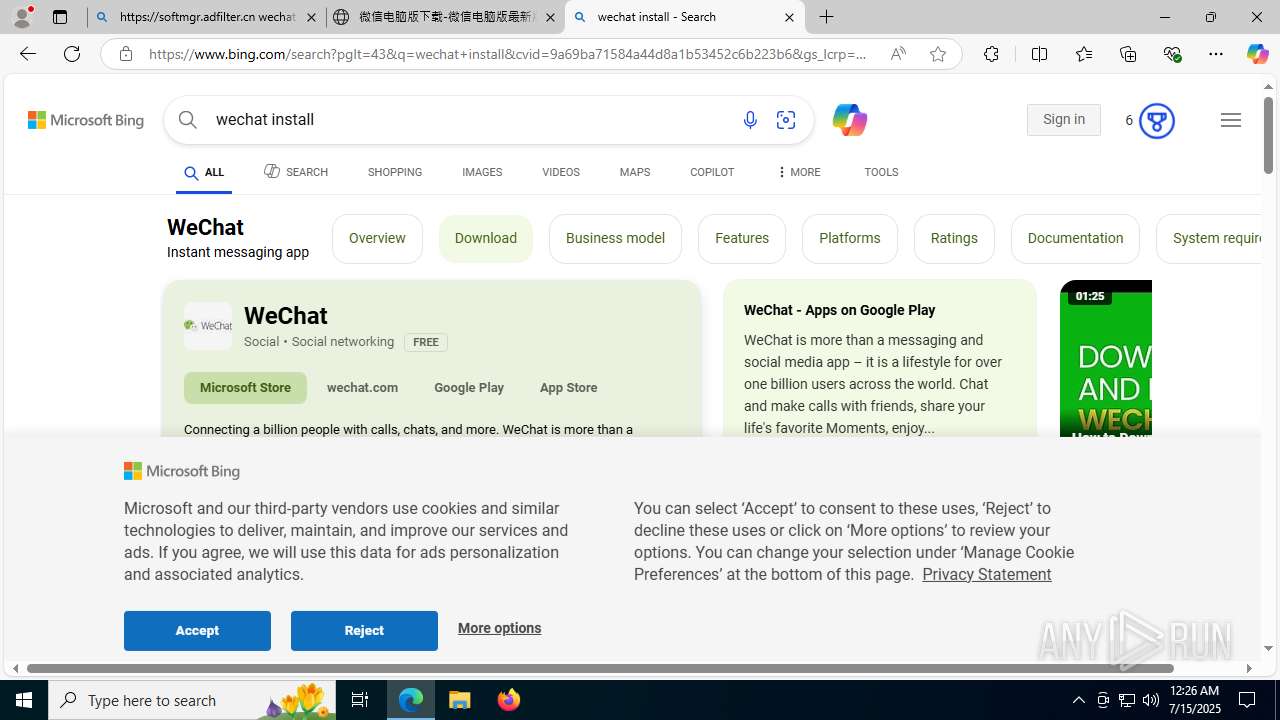
Task: Show hidden system tray icons
Action: click(1078, 700)
